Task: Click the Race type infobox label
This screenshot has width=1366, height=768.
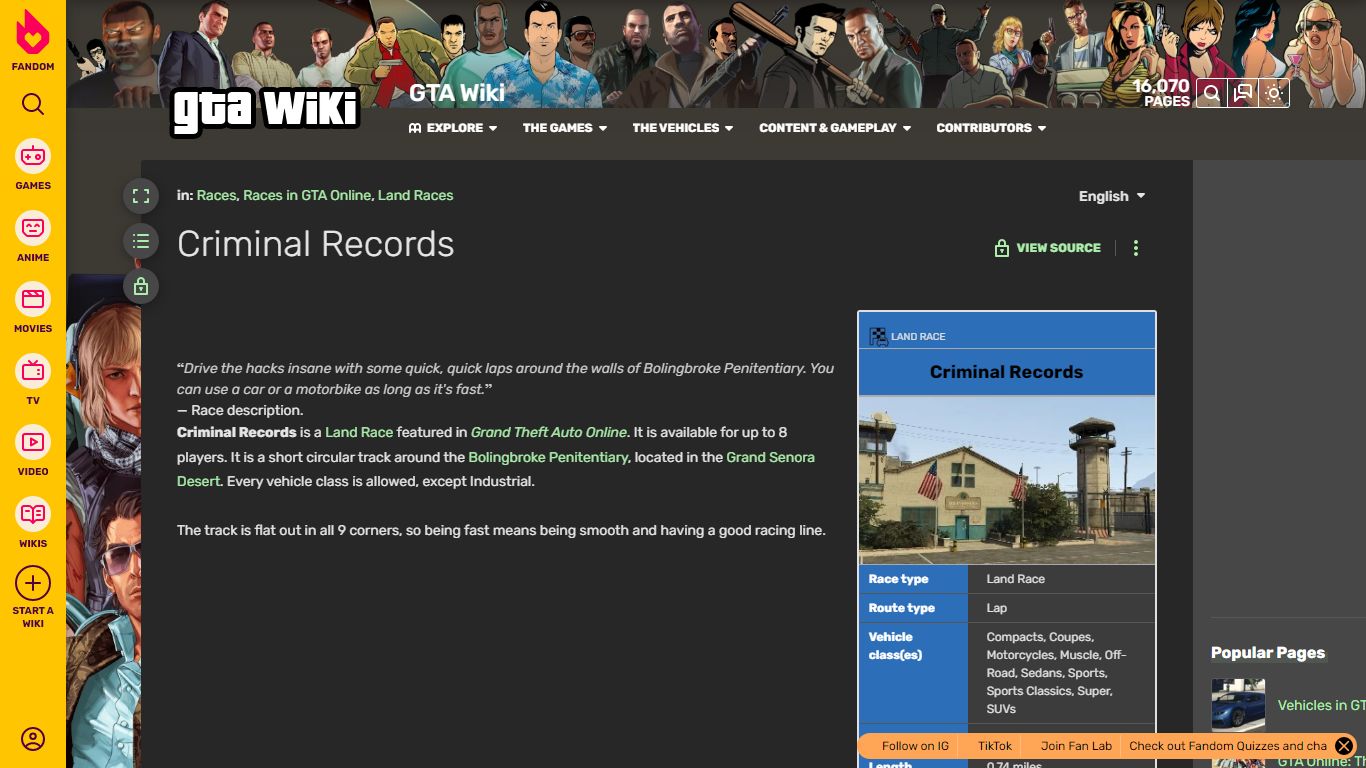Action: click(898, 579)
